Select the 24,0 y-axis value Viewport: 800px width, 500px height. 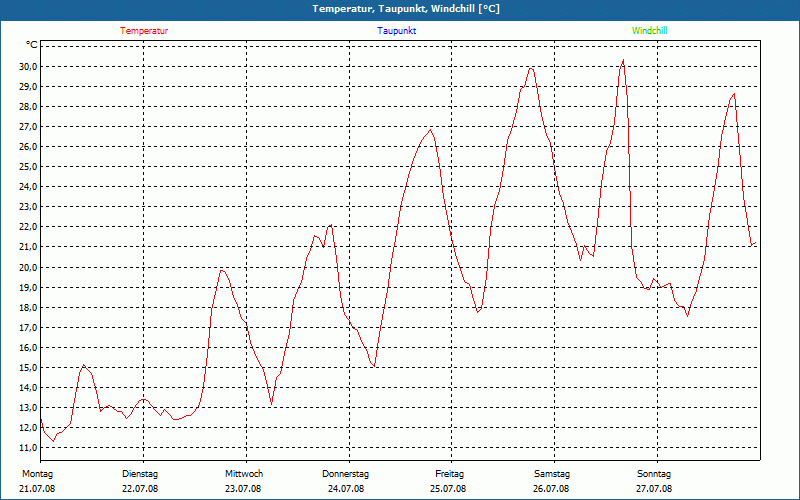[x=28, y=187]
